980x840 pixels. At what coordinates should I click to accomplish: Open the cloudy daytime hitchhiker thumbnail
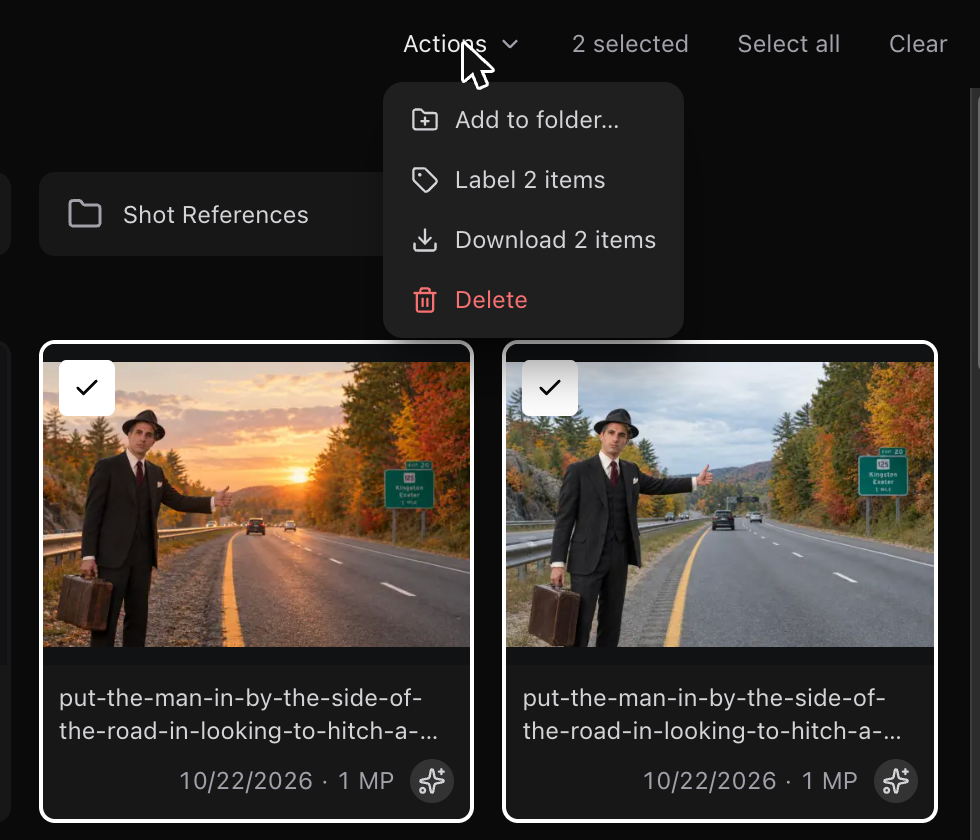coord(720,504)
